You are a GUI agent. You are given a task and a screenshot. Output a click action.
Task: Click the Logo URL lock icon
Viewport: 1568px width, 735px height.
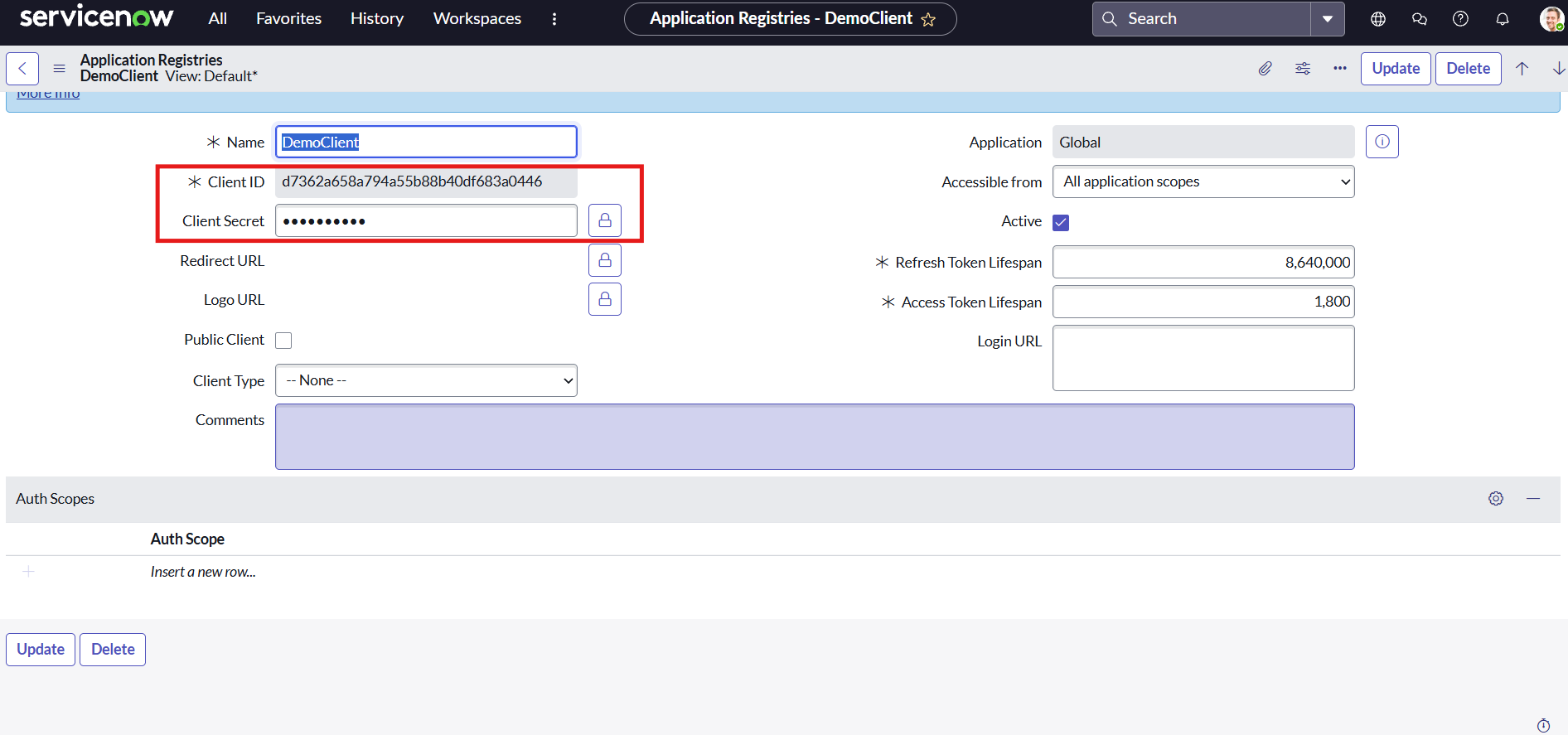click(605, 299)
